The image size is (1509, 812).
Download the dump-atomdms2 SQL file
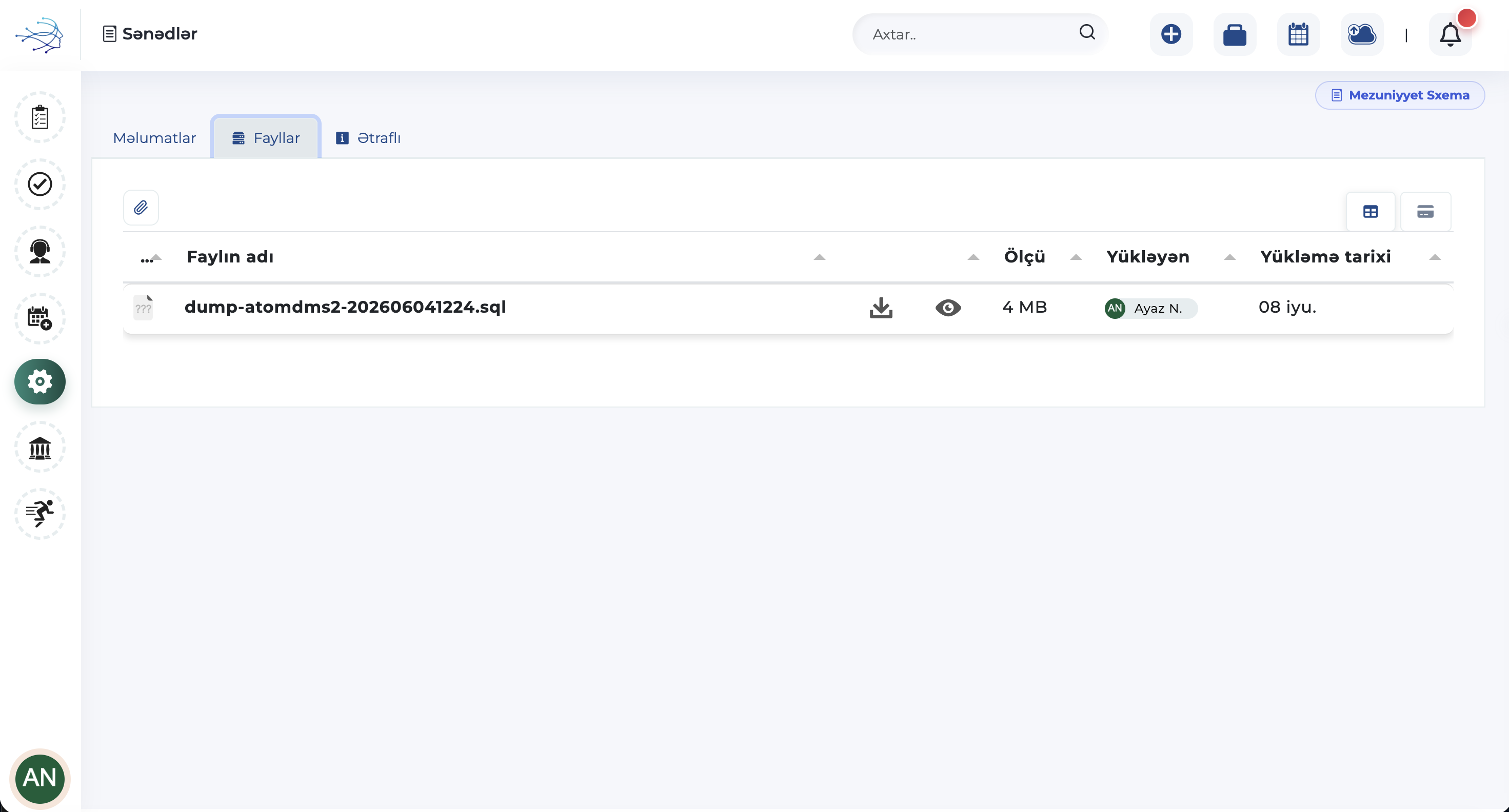coord(881,308)
